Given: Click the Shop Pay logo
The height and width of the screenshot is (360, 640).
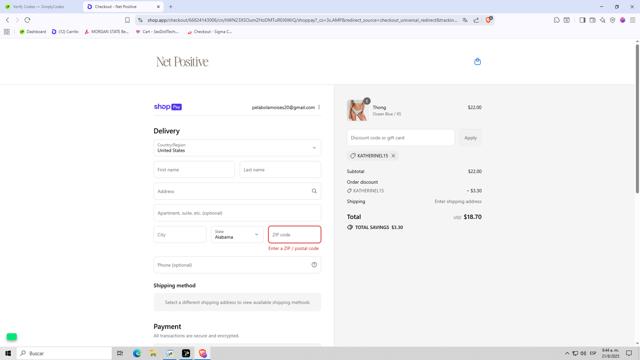Looking at the screenshot, I should pyautogui.click(x=168, y=107).
